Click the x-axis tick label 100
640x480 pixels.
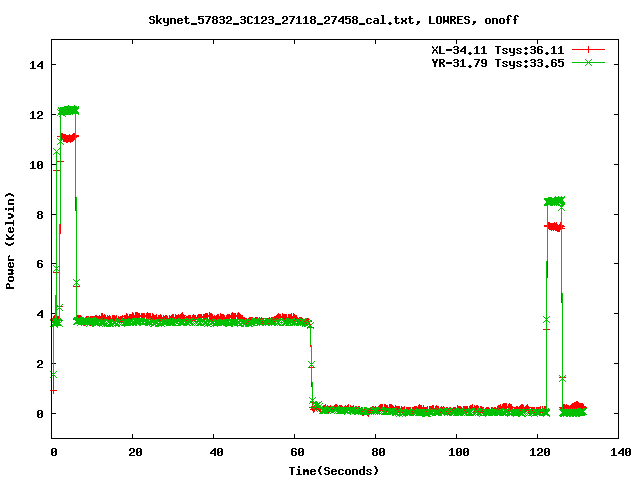tap(458, 452)
